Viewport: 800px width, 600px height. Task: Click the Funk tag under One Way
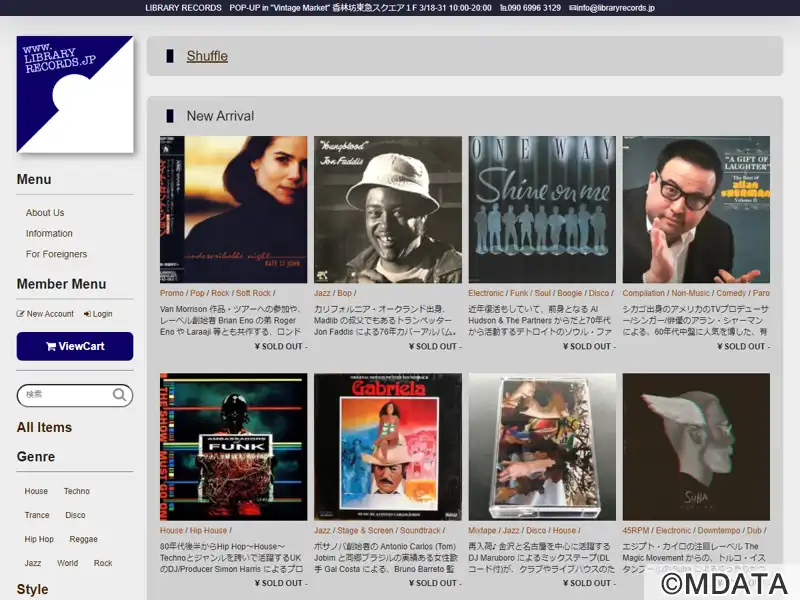pos(519,293)
